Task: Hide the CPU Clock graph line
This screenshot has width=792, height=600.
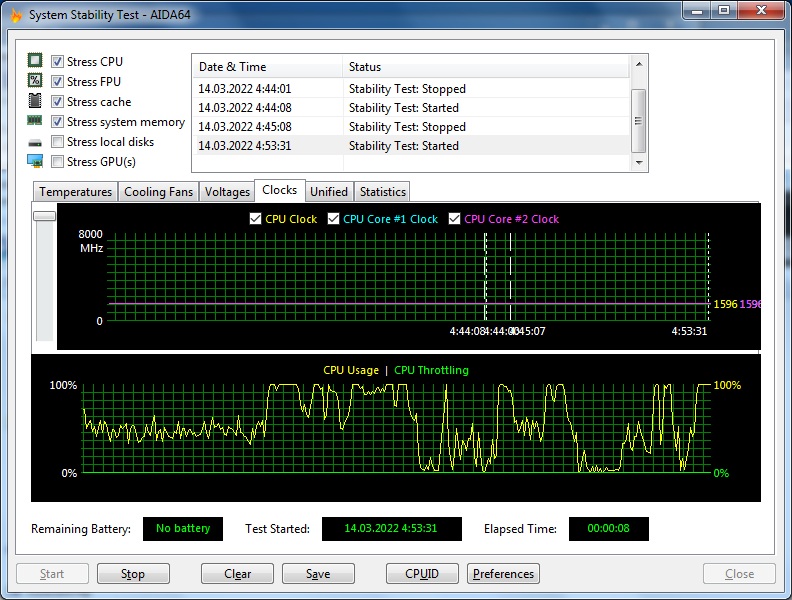Action: (256, 219)
